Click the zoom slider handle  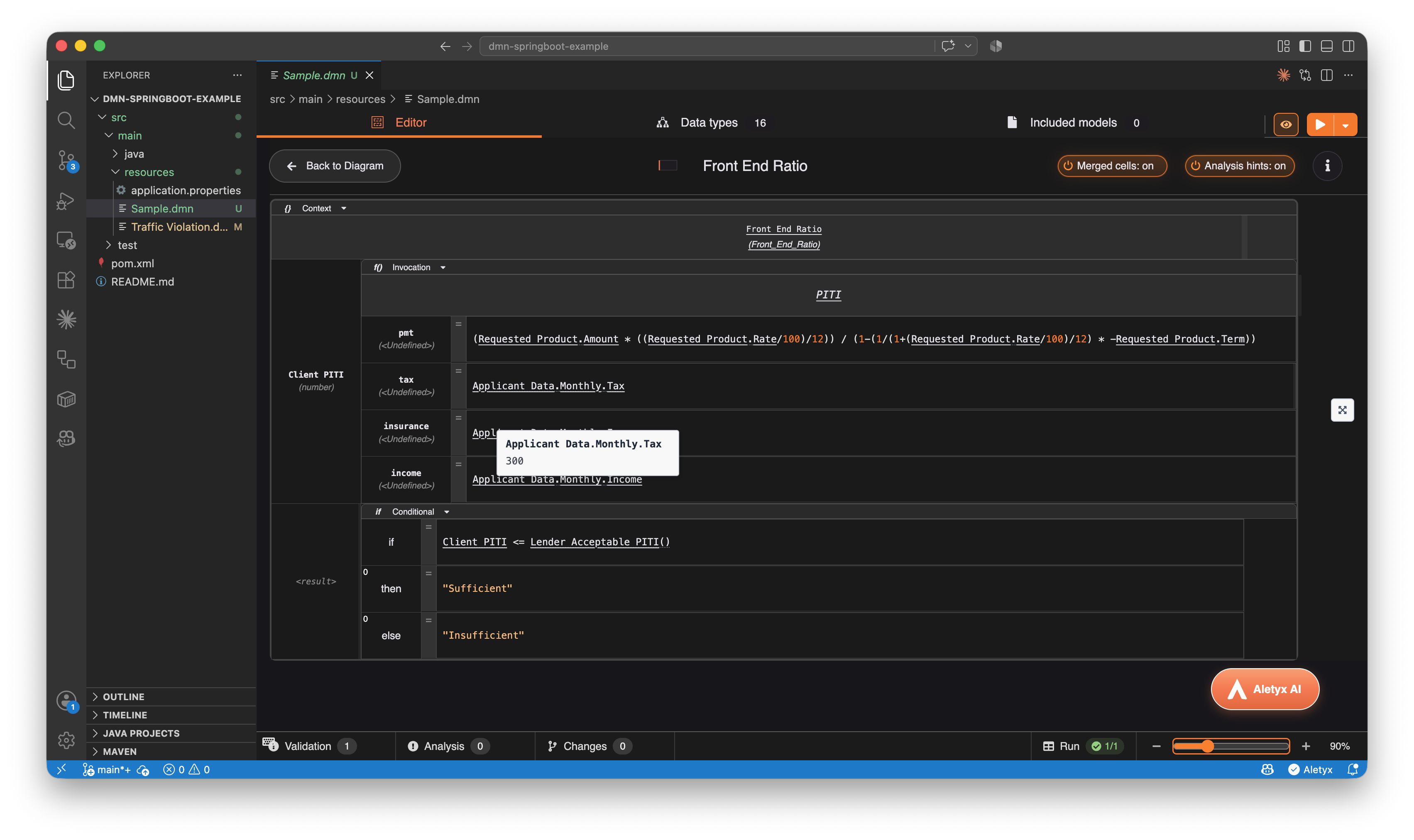pyautogui.click(x=1207, y=746)
